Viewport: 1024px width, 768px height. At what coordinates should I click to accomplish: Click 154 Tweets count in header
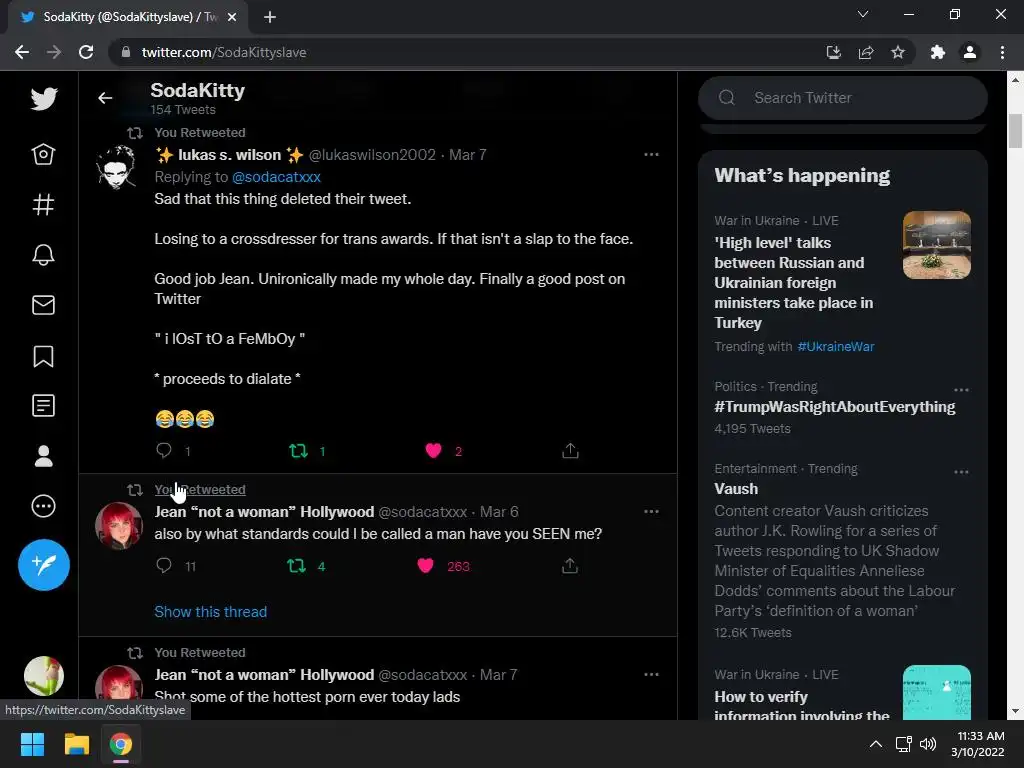pos(183,110)
